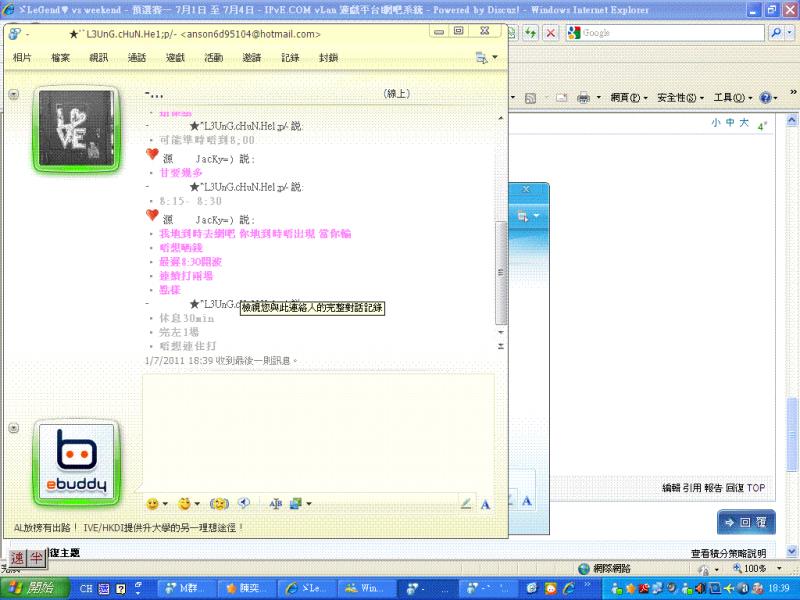Click the 回覆 reply button
Screen dimensions: 800x600
point(746,522)
